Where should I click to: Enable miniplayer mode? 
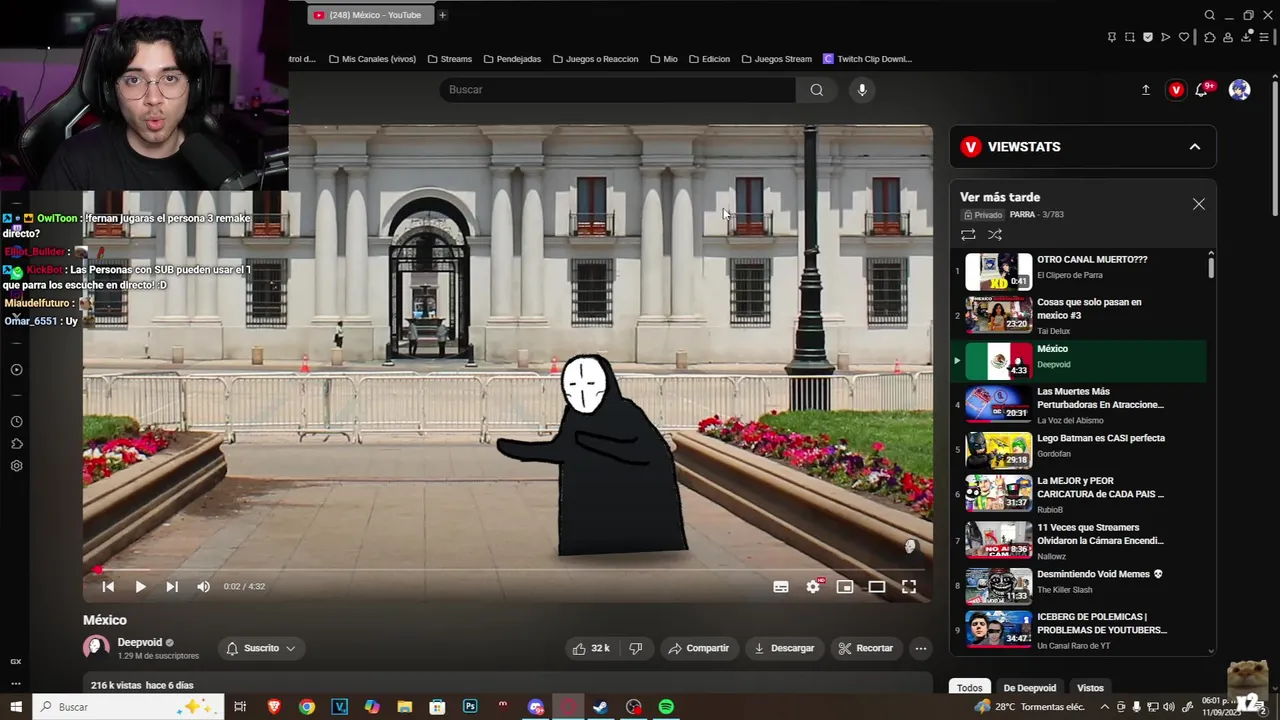pos(845,587)
